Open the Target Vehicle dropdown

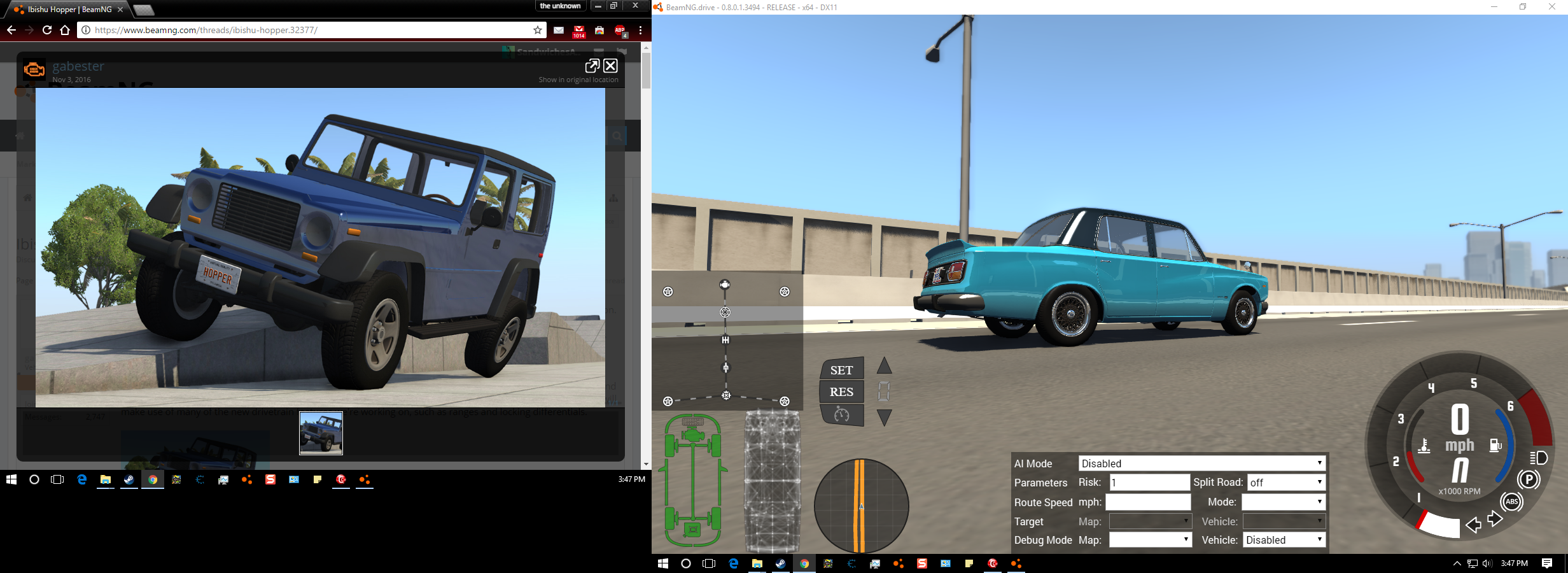pos(1284,521)
